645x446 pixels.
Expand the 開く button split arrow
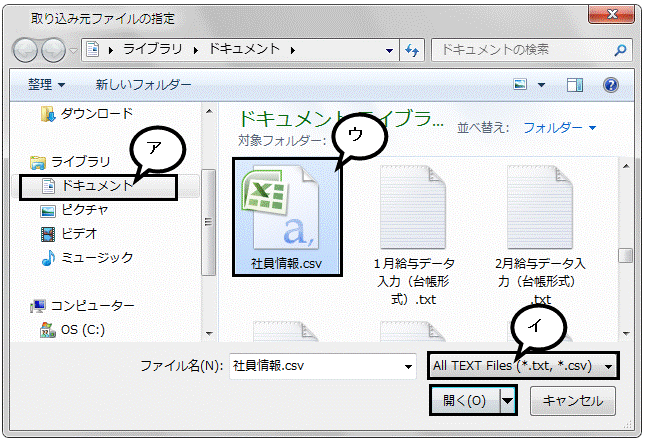[x=508, y=400]
